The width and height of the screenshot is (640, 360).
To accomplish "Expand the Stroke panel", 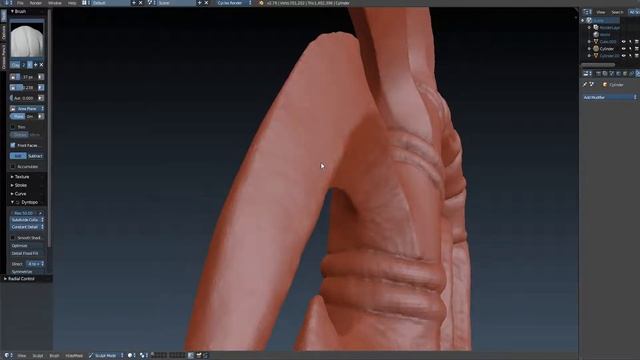I will point(19,185).
